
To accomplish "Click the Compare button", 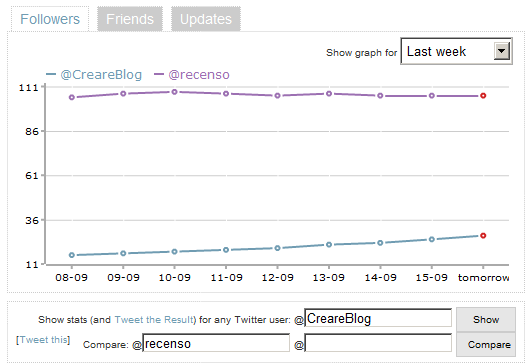I will coord(486,345).
